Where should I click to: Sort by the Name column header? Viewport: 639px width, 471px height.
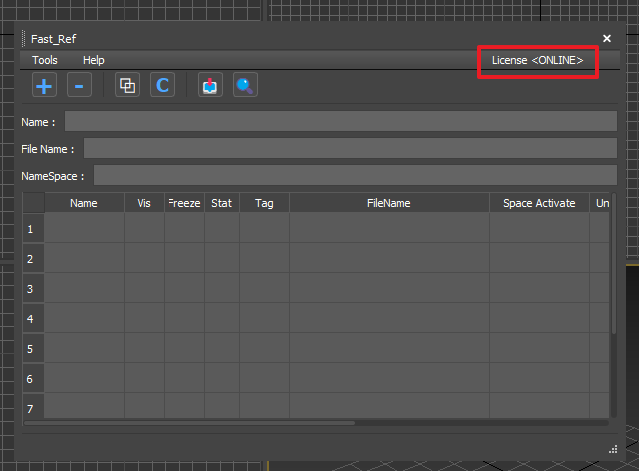(x=84, y=203)
